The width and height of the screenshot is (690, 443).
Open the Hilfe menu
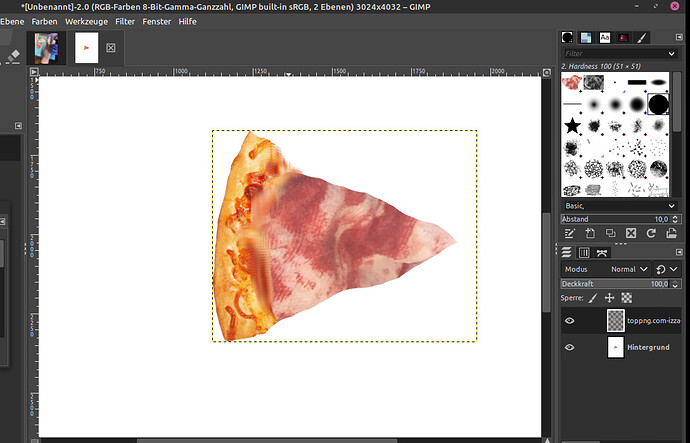coord(187,22)
